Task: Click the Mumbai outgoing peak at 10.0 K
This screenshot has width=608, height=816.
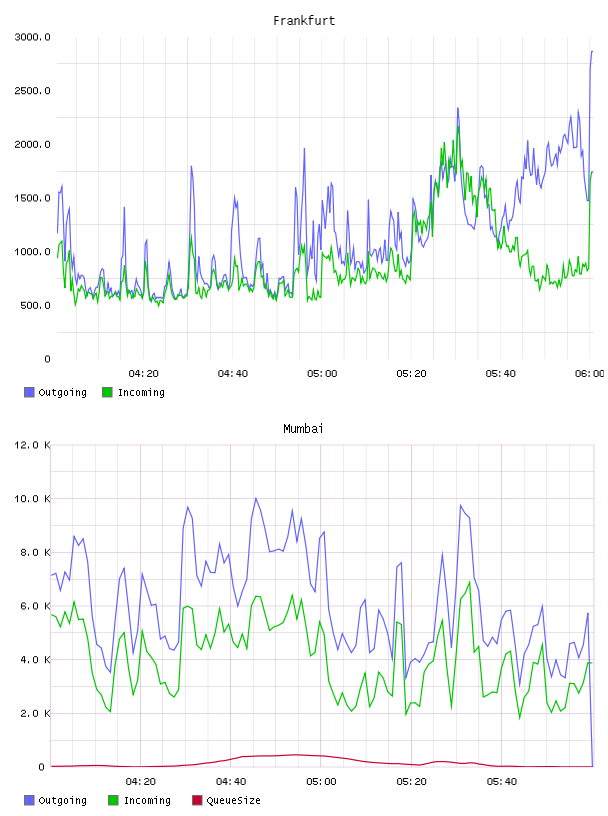Action: coord(256,499)
